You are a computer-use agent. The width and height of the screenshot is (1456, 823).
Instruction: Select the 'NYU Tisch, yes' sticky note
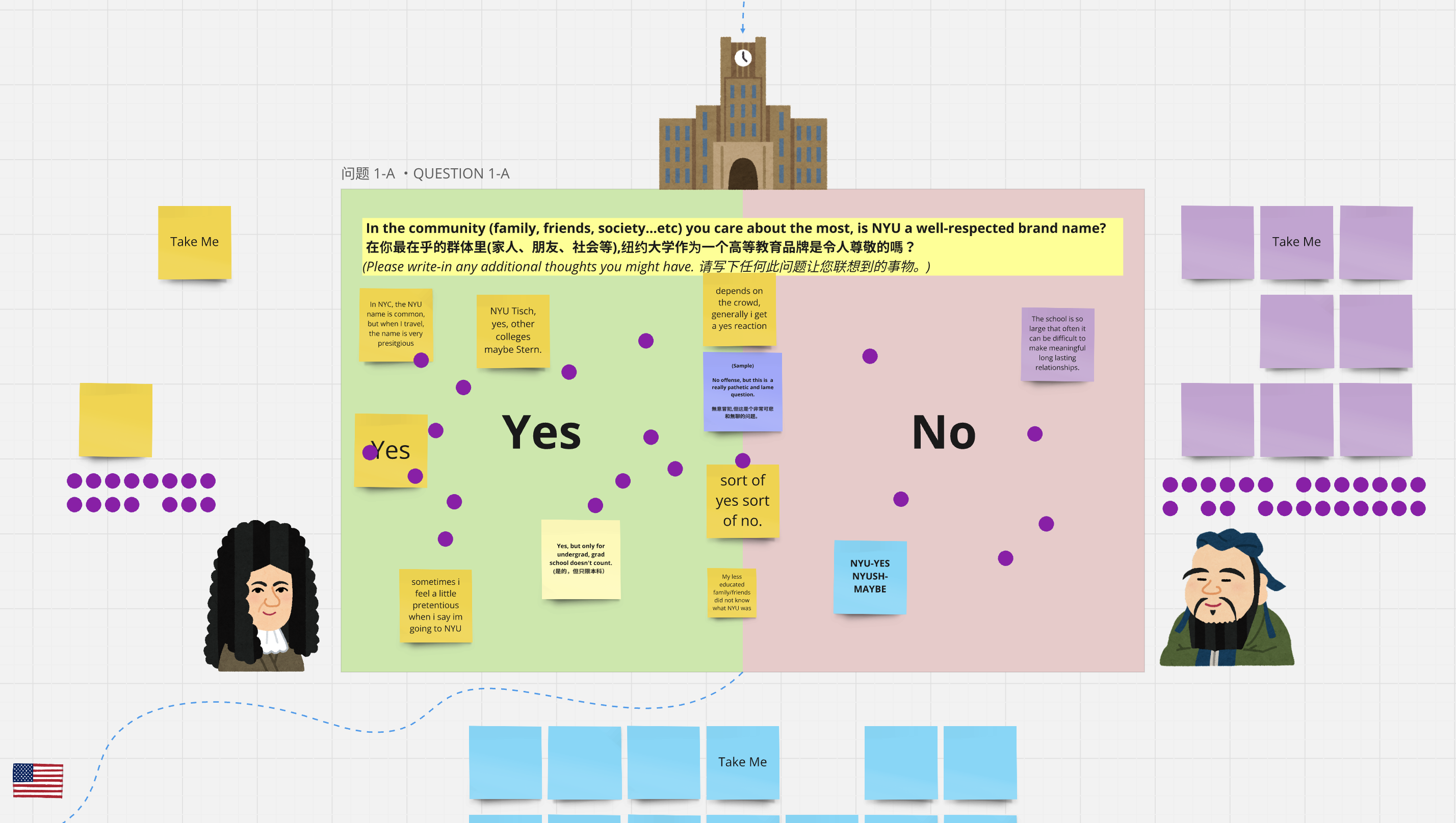tap(513, 330)
